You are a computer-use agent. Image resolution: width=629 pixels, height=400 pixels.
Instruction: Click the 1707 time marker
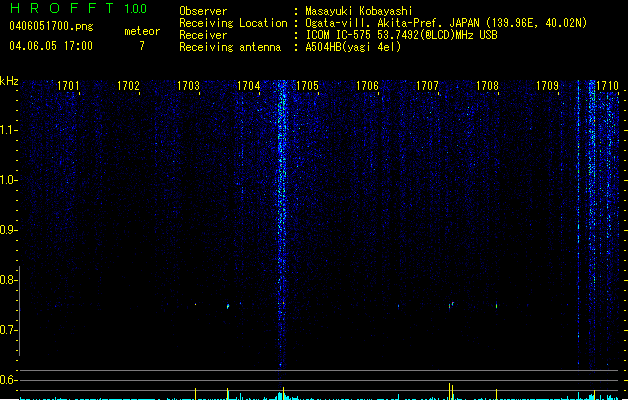427,86
